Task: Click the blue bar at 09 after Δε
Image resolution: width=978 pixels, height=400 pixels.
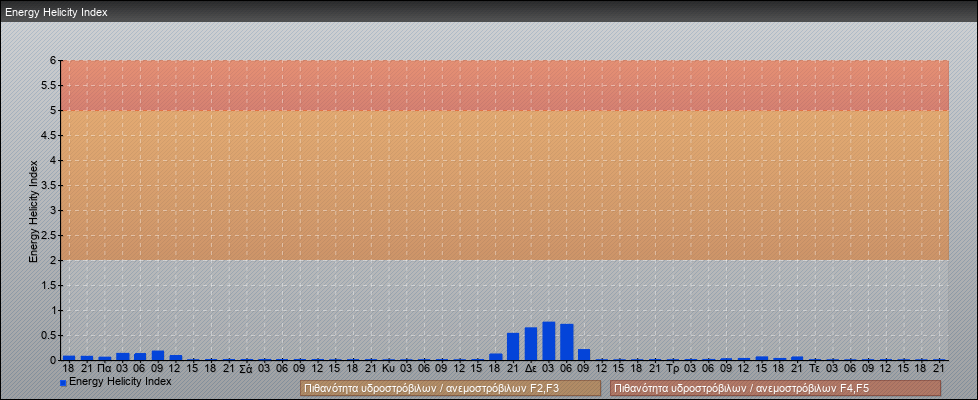Action: [584, 354]
